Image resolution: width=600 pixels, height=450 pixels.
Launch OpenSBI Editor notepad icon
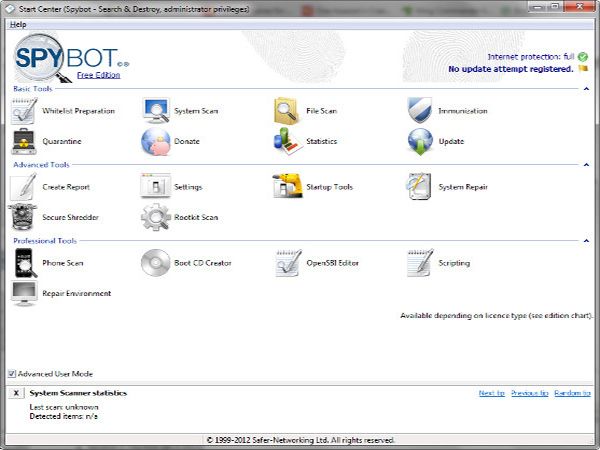(289, 263)
